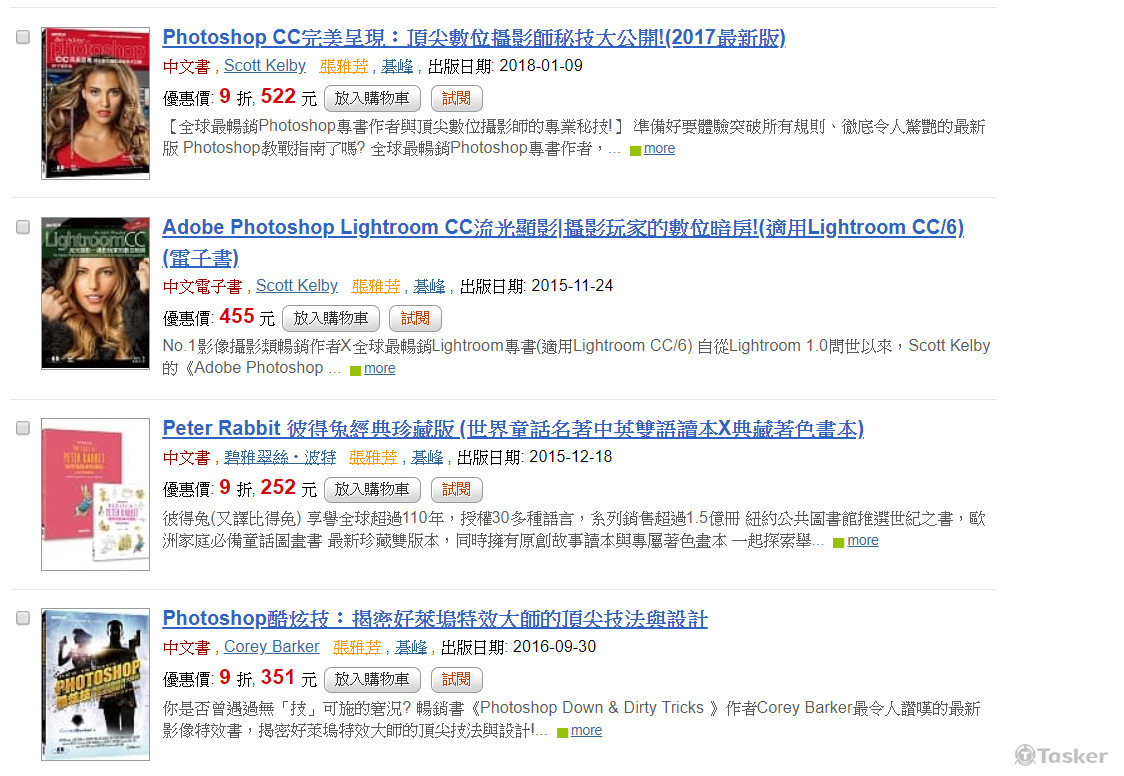This screenshot has height=776, width=1124.
Task: Click publisher 碁峰 on the Peter Rabbit book
Action: click(427, 457)
